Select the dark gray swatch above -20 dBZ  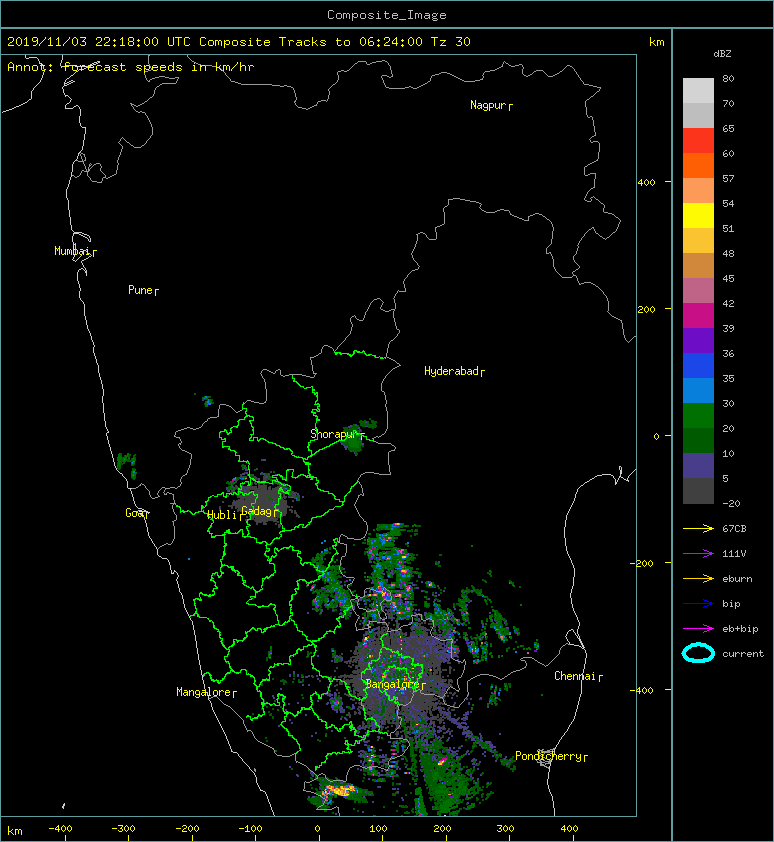(698, 491)
